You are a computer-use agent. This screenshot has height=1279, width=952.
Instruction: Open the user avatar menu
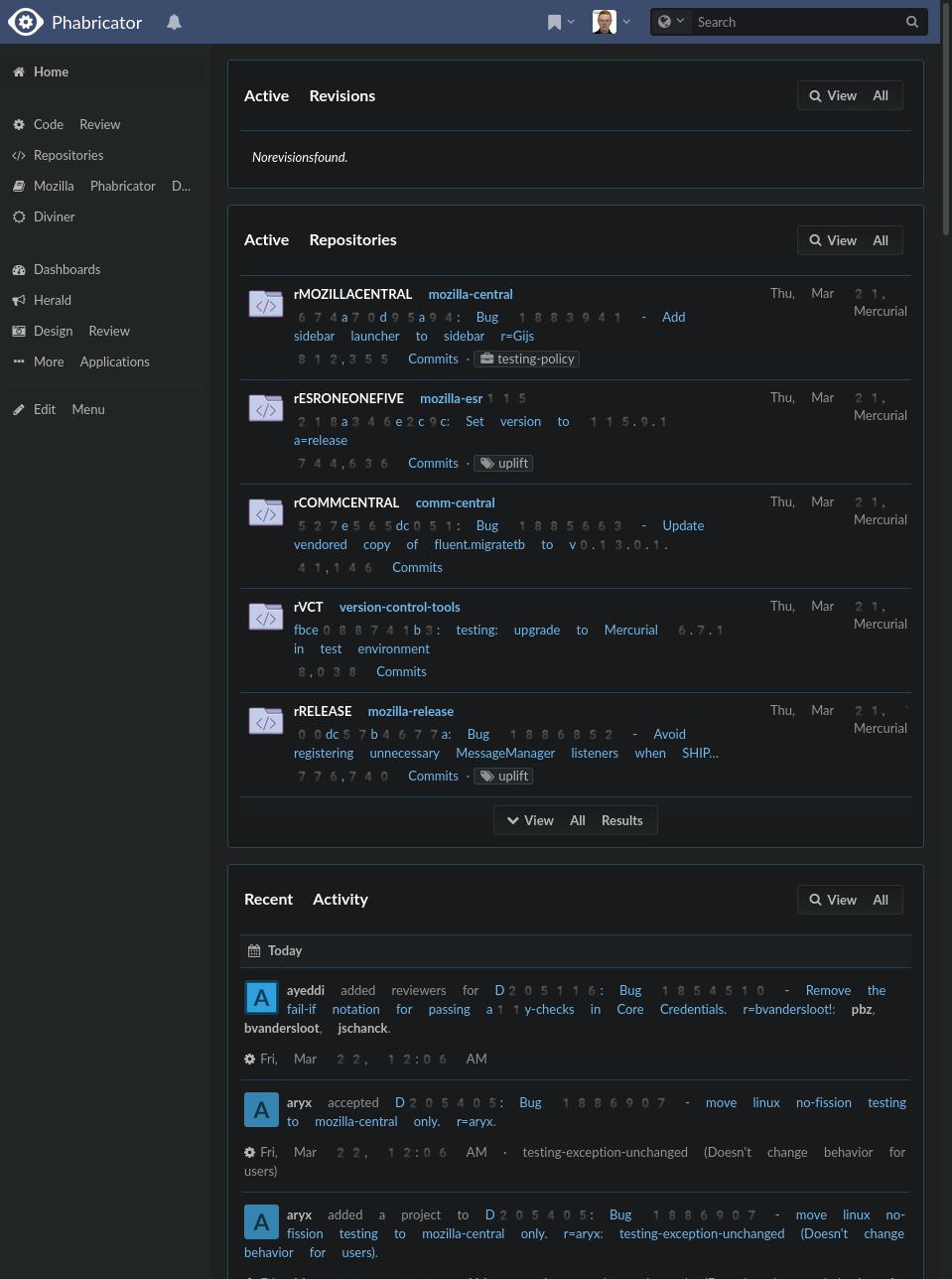click(612, 22)
